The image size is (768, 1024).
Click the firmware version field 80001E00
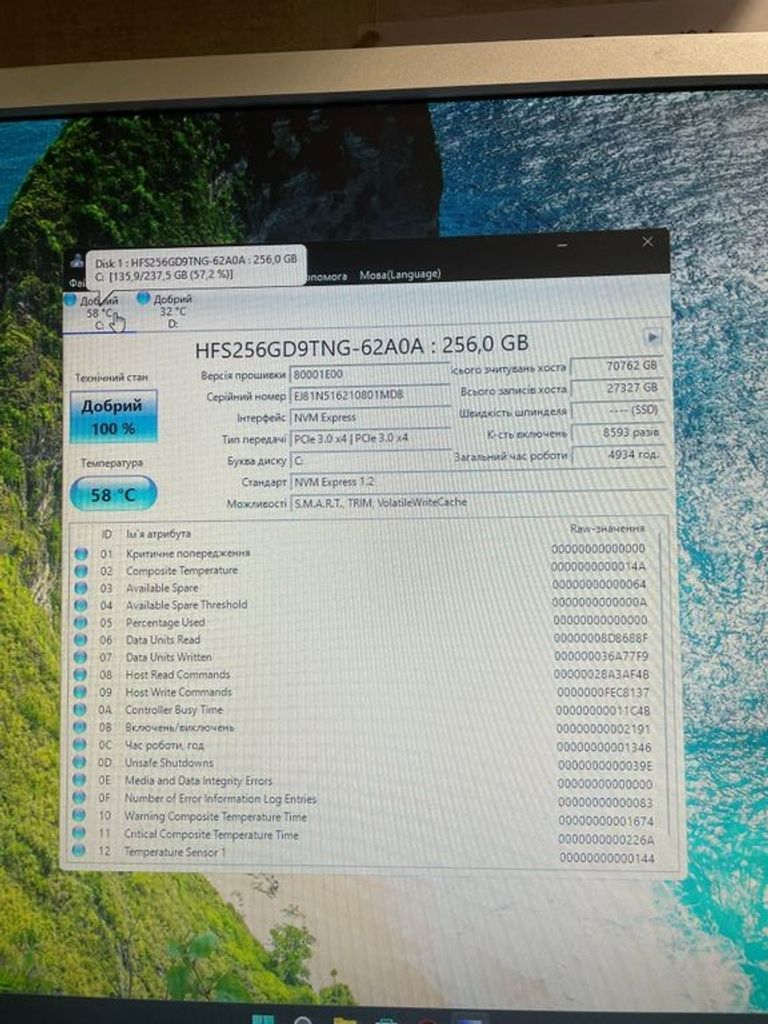368,374
